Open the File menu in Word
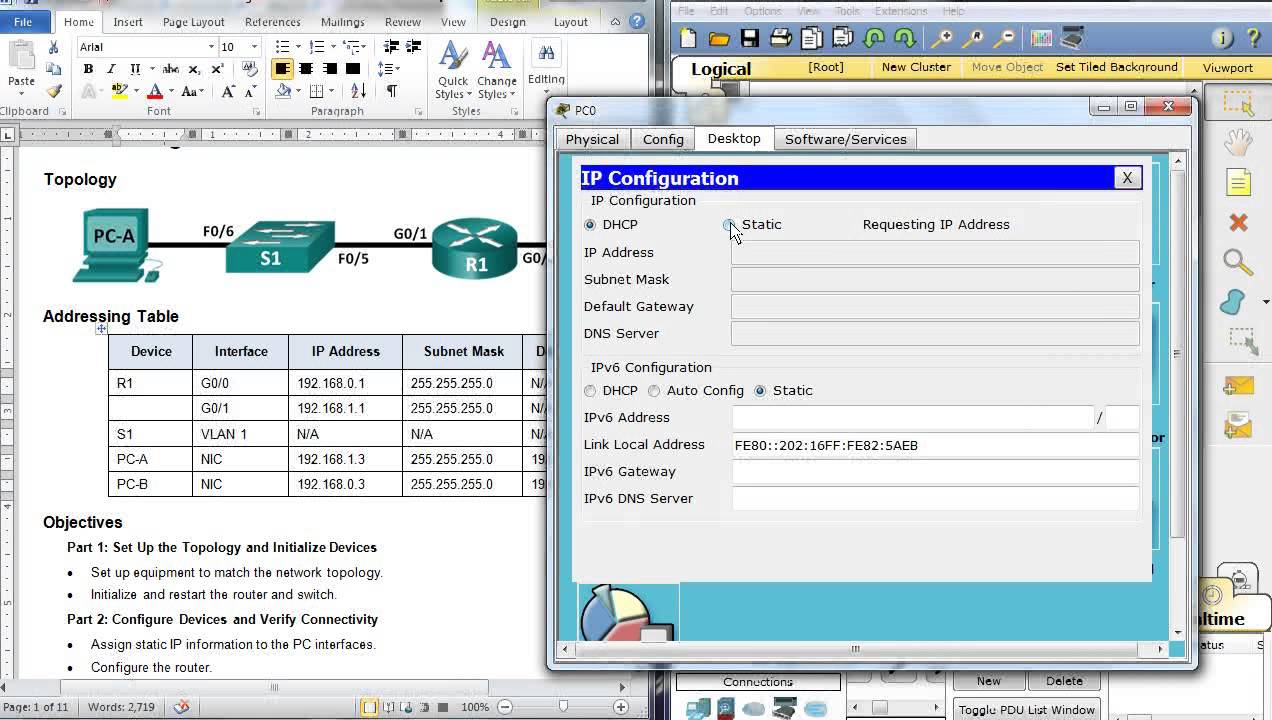Viewport: 1272px width, 720px height. 23,22
